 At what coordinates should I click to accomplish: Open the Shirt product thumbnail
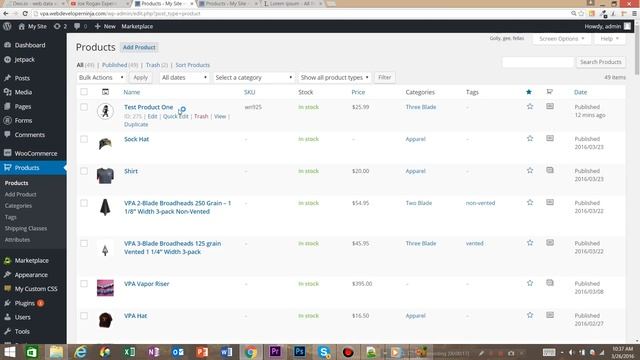pyautogui.click(x=105, y=176)
